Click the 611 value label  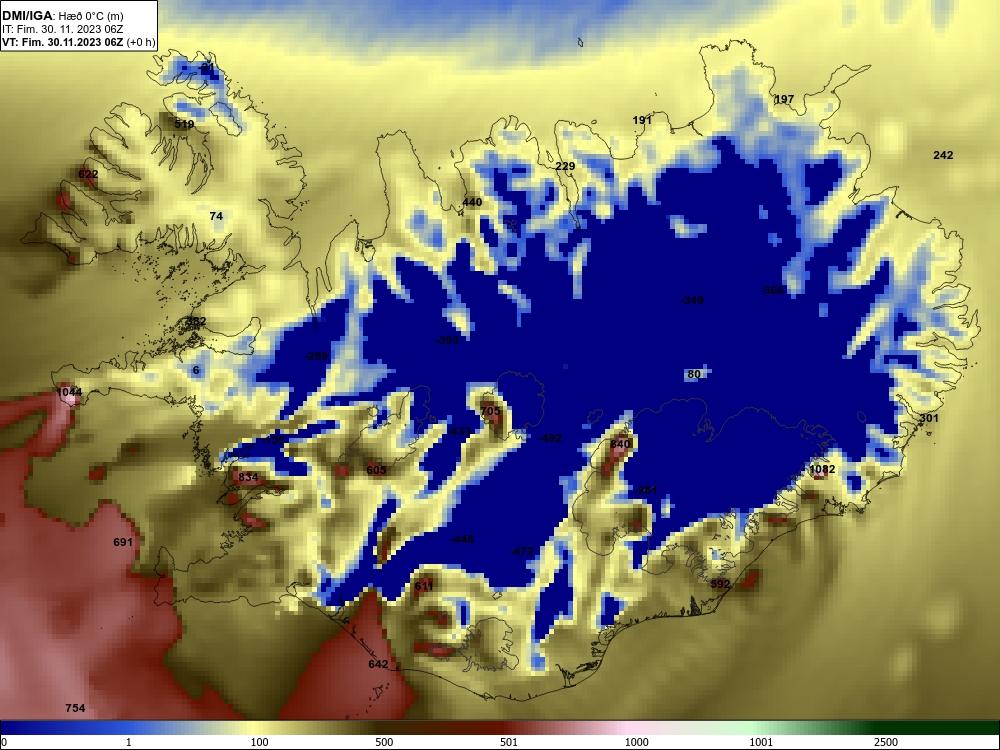click(x=424, y=586)
